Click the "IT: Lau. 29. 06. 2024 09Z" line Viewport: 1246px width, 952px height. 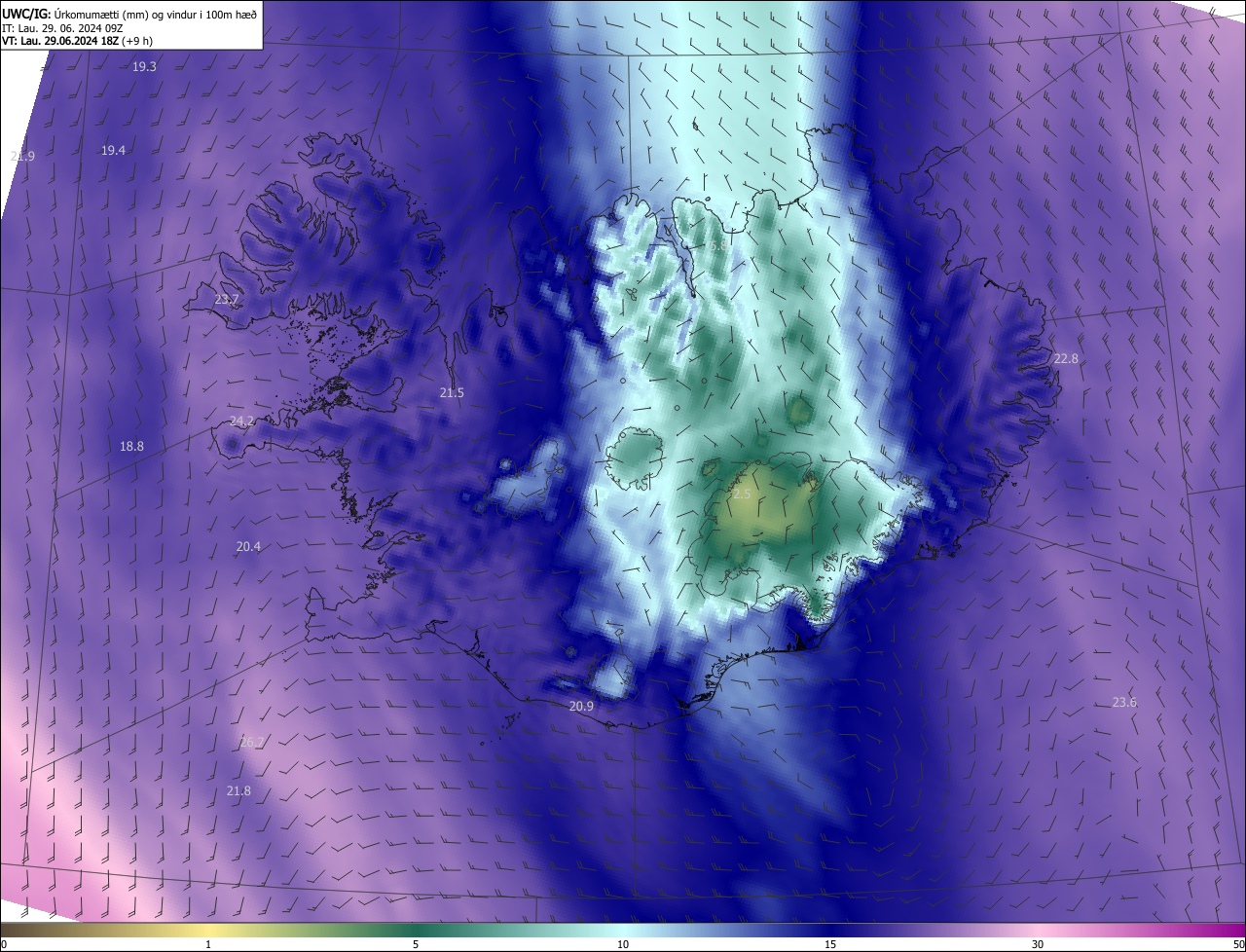tap(62, 27)
